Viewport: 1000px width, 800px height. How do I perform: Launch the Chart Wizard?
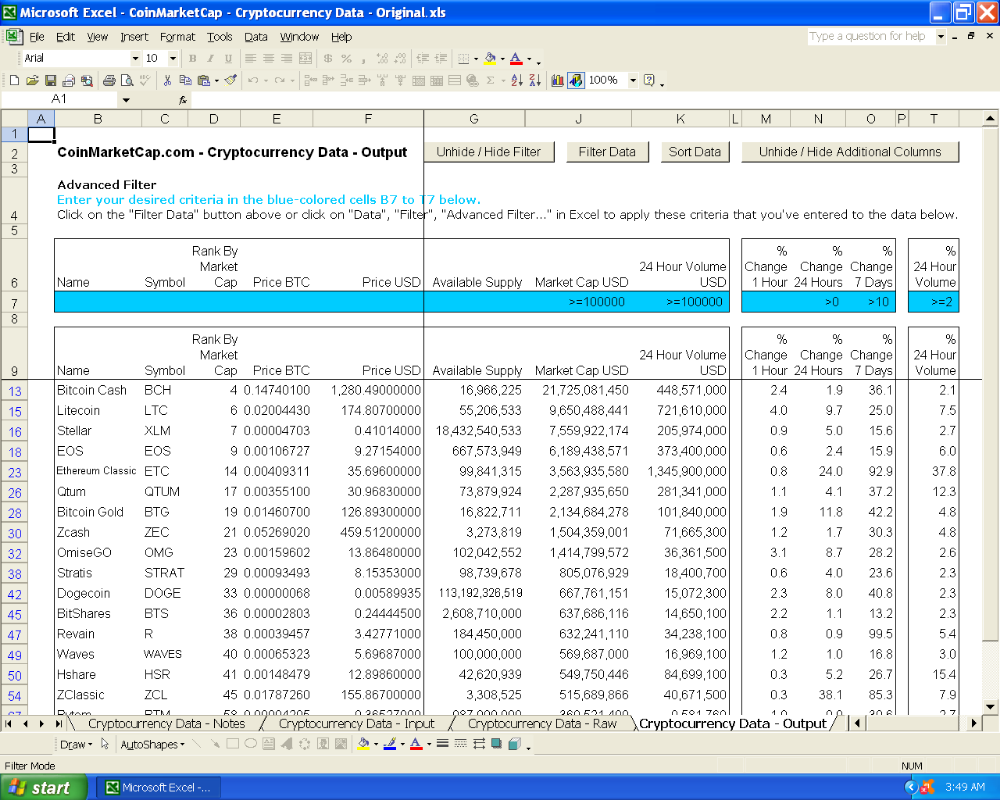557,80
